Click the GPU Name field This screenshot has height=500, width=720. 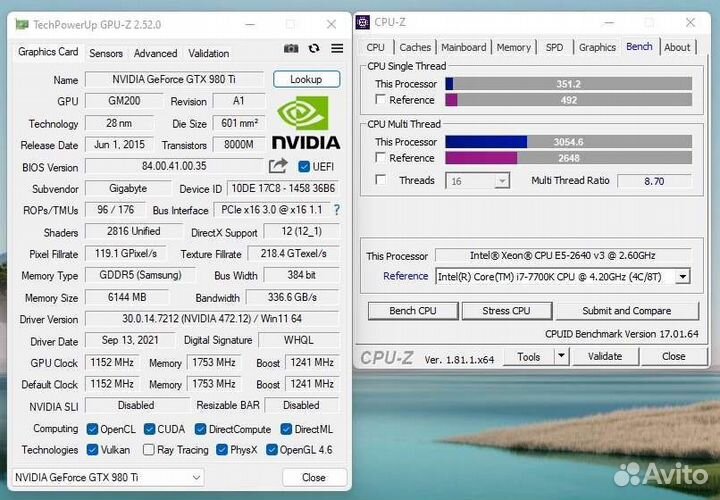coord(174,79)
